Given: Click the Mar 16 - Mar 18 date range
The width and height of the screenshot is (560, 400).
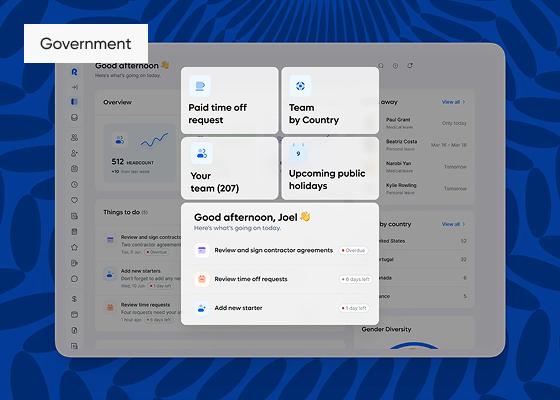Looking at the screenshot, I should 449,145.
